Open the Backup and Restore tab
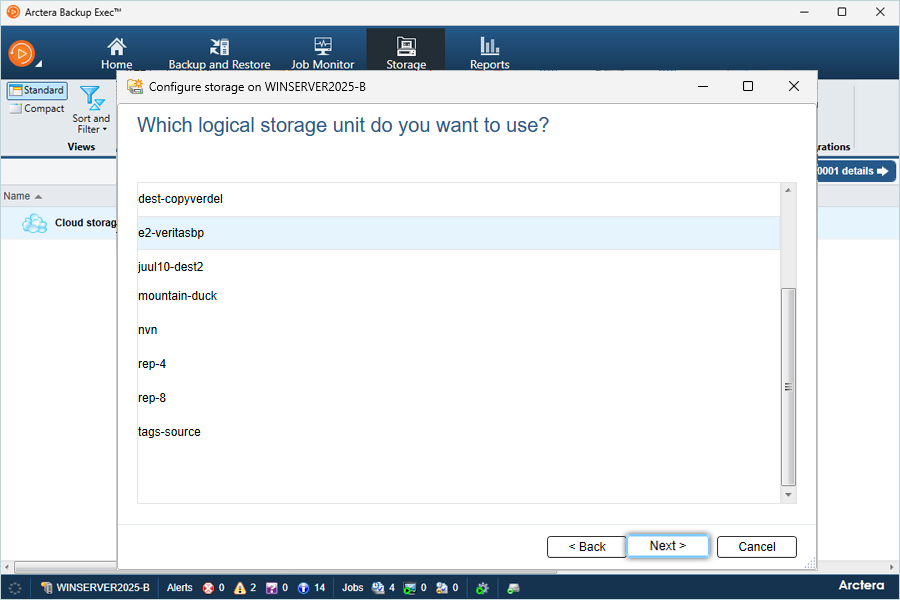Viewport: 900px width, 600px height. click(x=219, y=53)
